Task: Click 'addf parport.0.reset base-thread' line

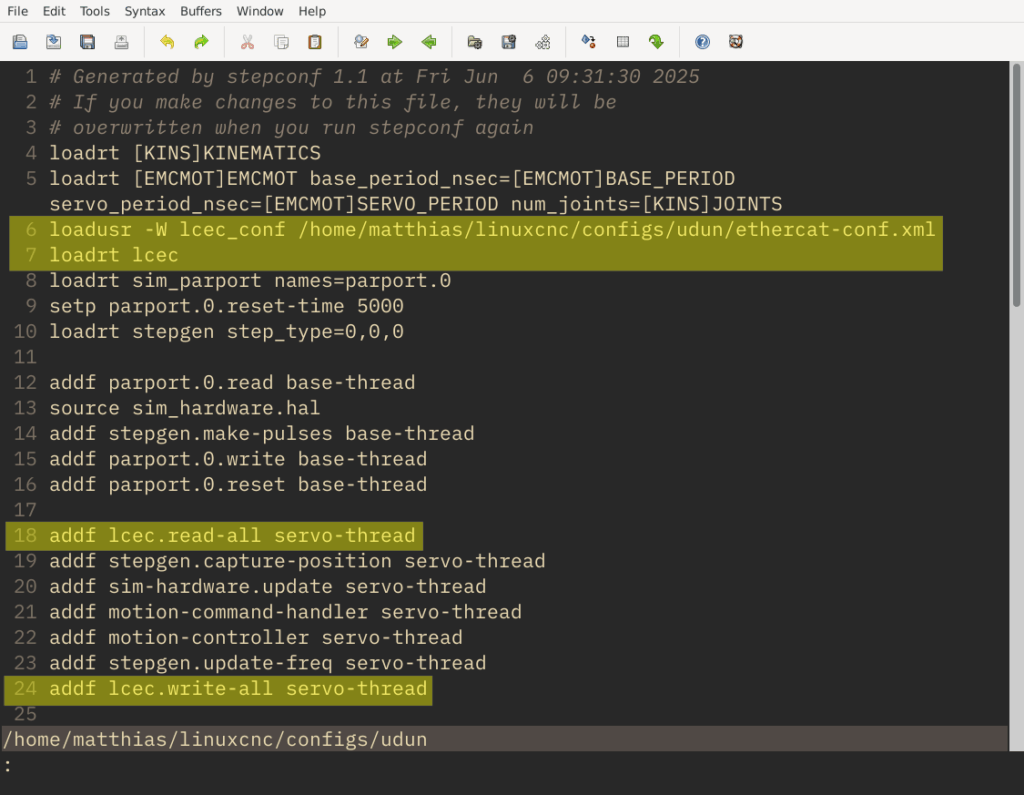Action: click(238, 484)
